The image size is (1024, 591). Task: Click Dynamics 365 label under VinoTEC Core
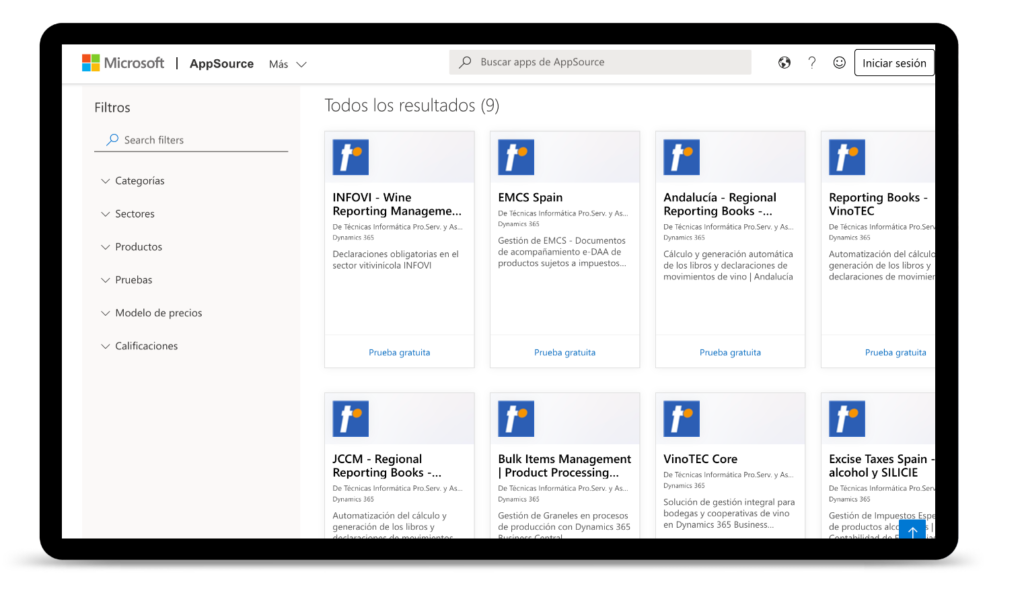[684, 486]
